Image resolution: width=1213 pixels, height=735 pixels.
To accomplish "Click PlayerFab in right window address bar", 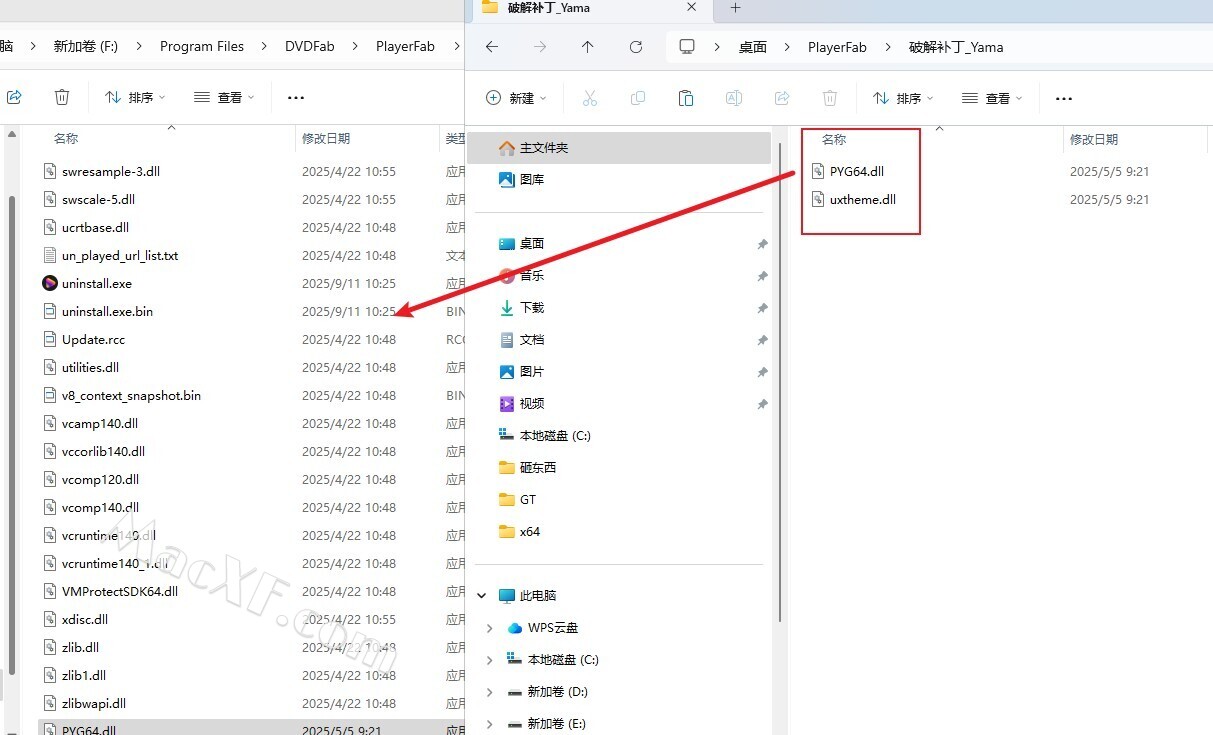I will click(x=837, y=47).
